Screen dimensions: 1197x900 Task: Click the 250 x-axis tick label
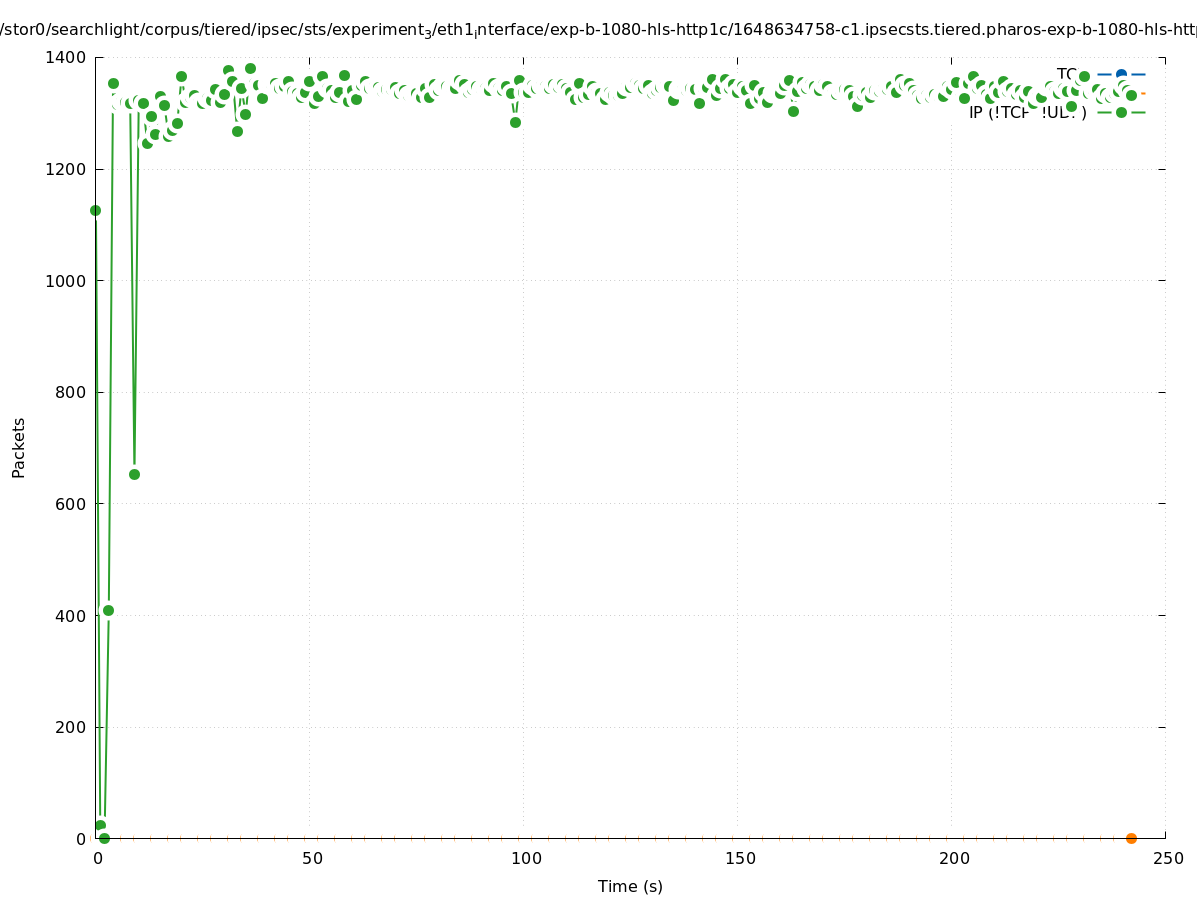click(x=1168, y=858)
